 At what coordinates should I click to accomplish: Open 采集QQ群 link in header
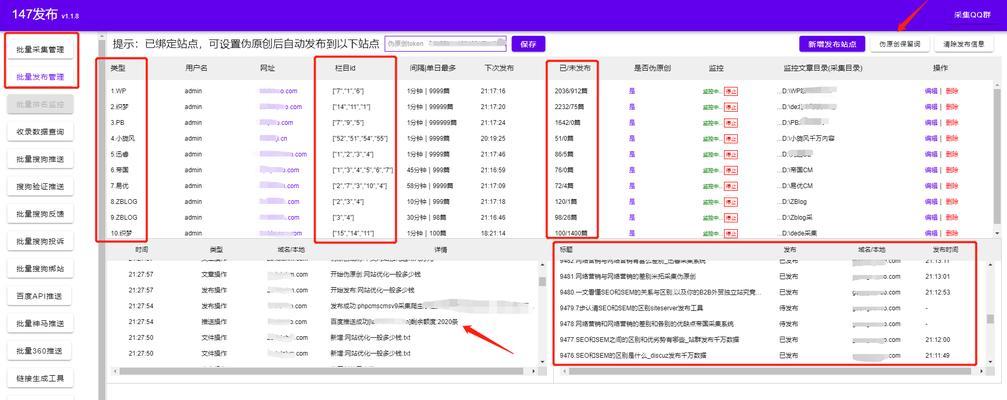(974, 14)
